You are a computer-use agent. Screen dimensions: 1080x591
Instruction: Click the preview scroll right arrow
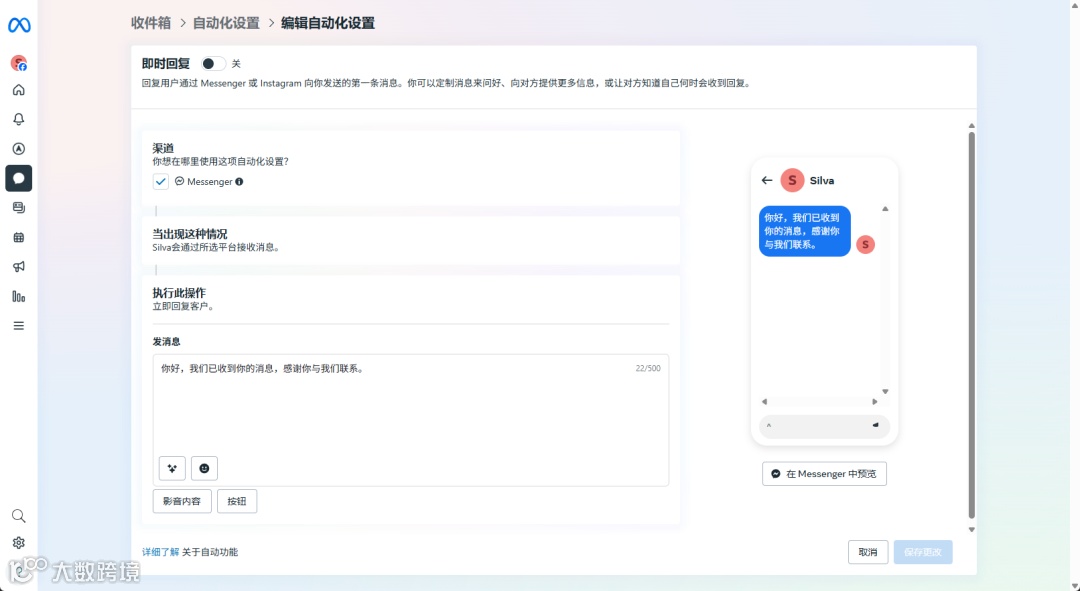[875, 402]
